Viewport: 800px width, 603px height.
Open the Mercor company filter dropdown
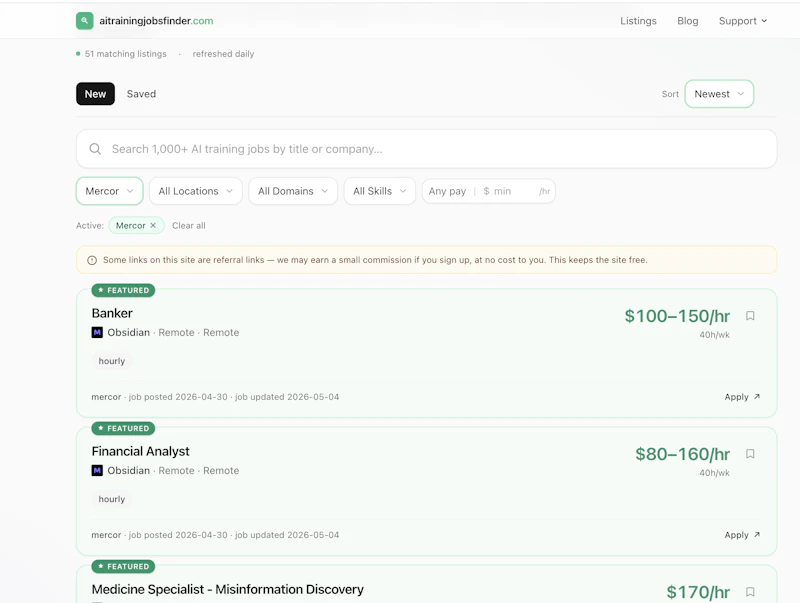(x=110, y=191)
